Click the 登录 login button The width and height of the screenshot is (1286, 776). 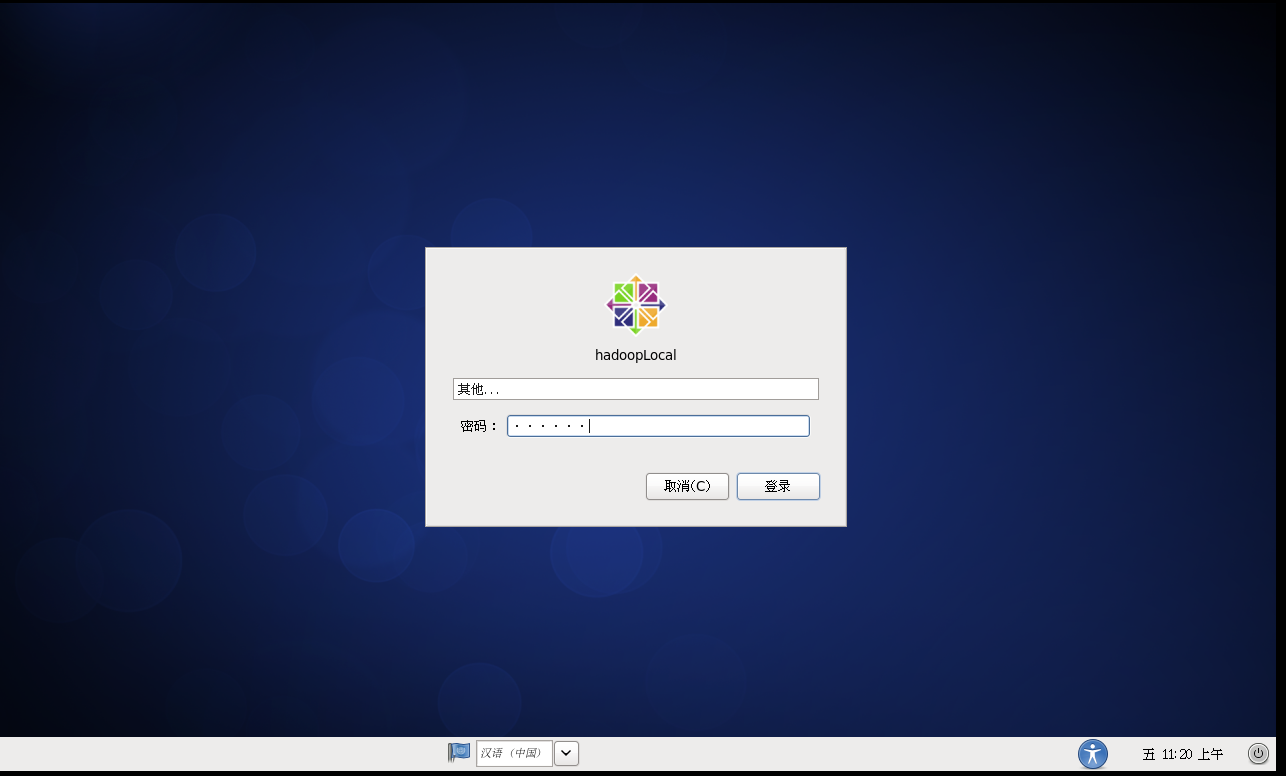tap(778, 486)
